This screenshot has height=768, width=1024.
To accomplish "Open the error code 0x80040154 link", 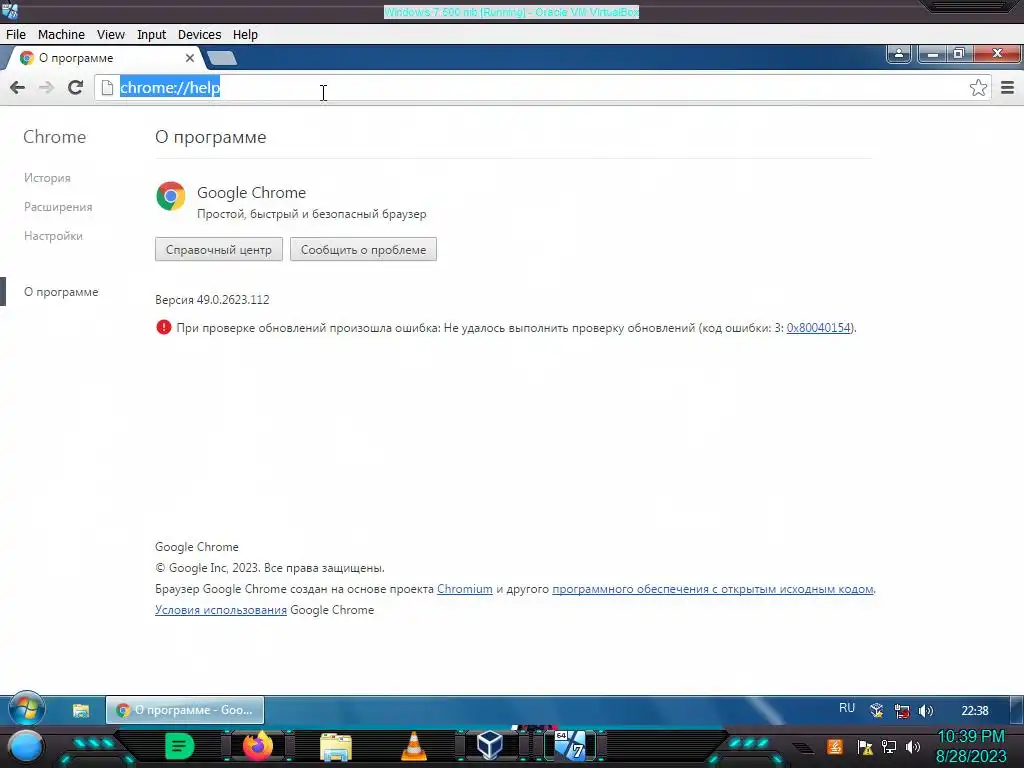I will [x=818, y=328].
